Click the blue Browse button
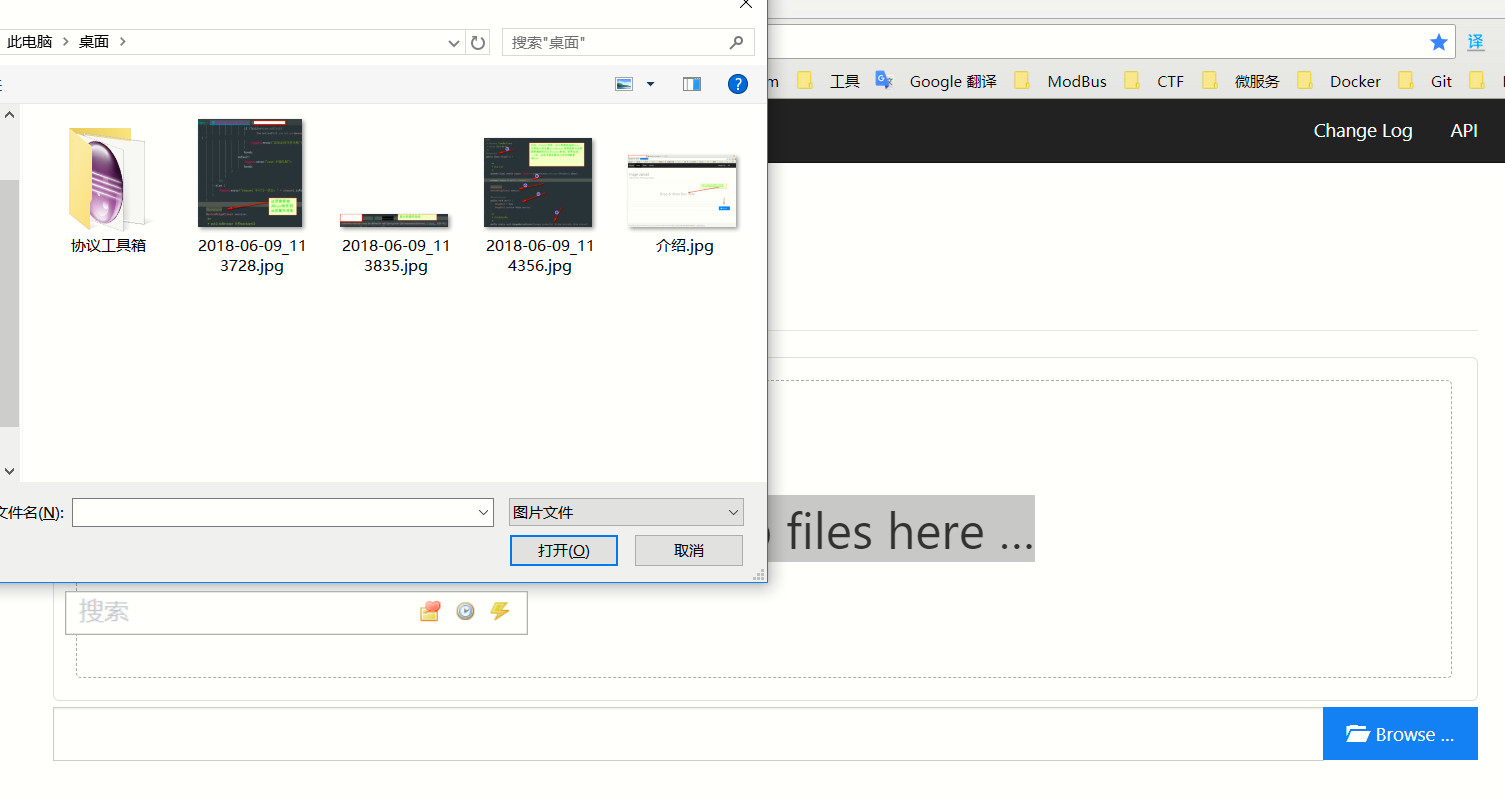This screenshot has width=1505, height=801. pos(1400,734)
